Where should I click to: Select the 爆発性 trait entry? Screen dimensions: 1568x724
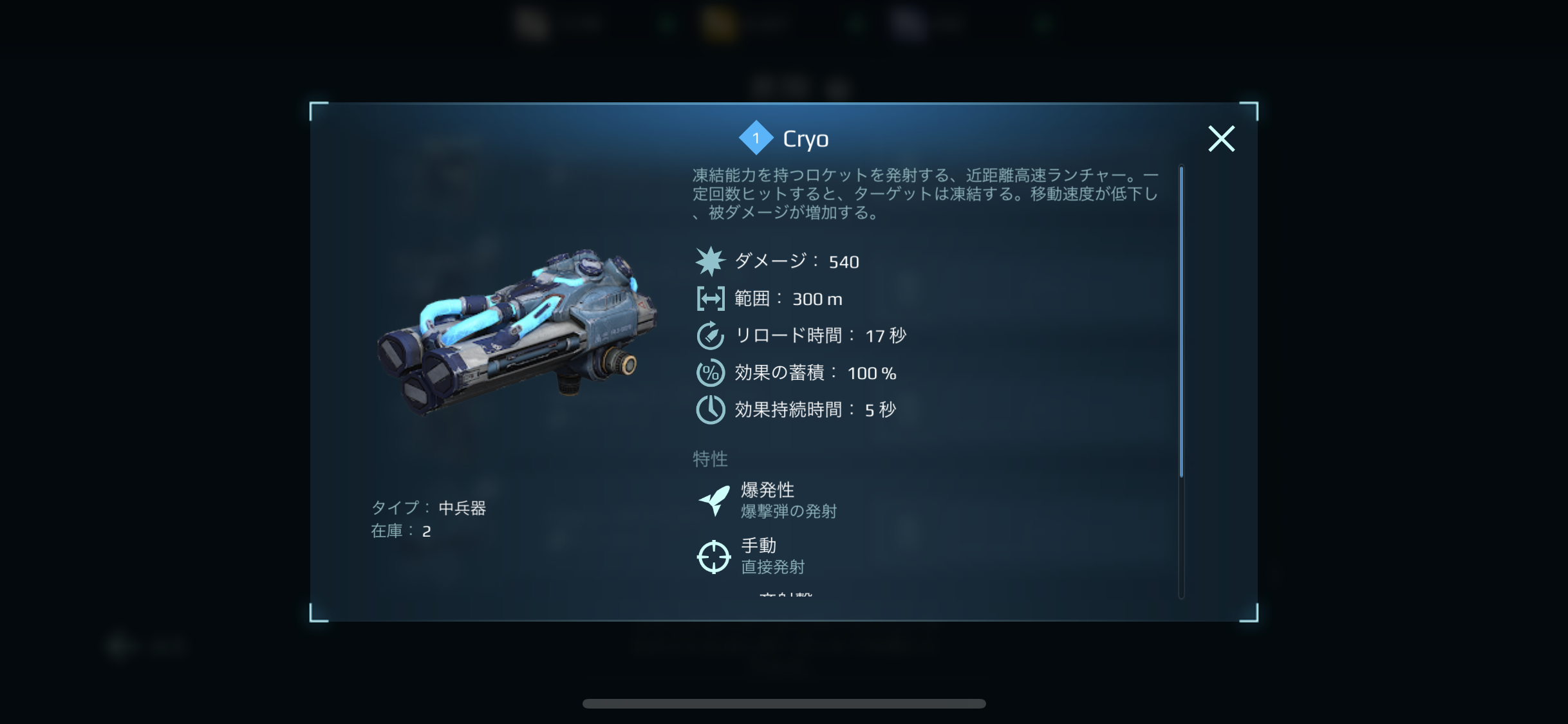767,500
